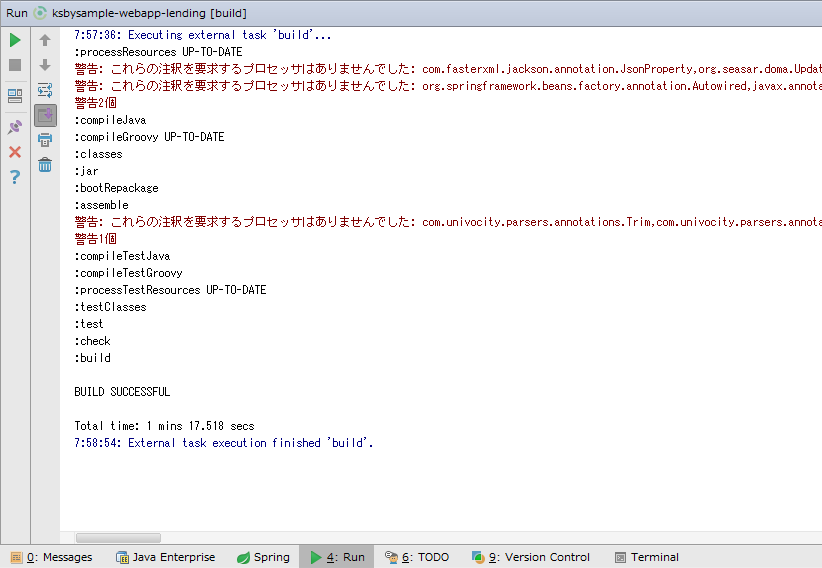The width and height of the screenshot is (822, 568).
Task: Clear console with the trash icon
Action: click(x=45, y=165)
